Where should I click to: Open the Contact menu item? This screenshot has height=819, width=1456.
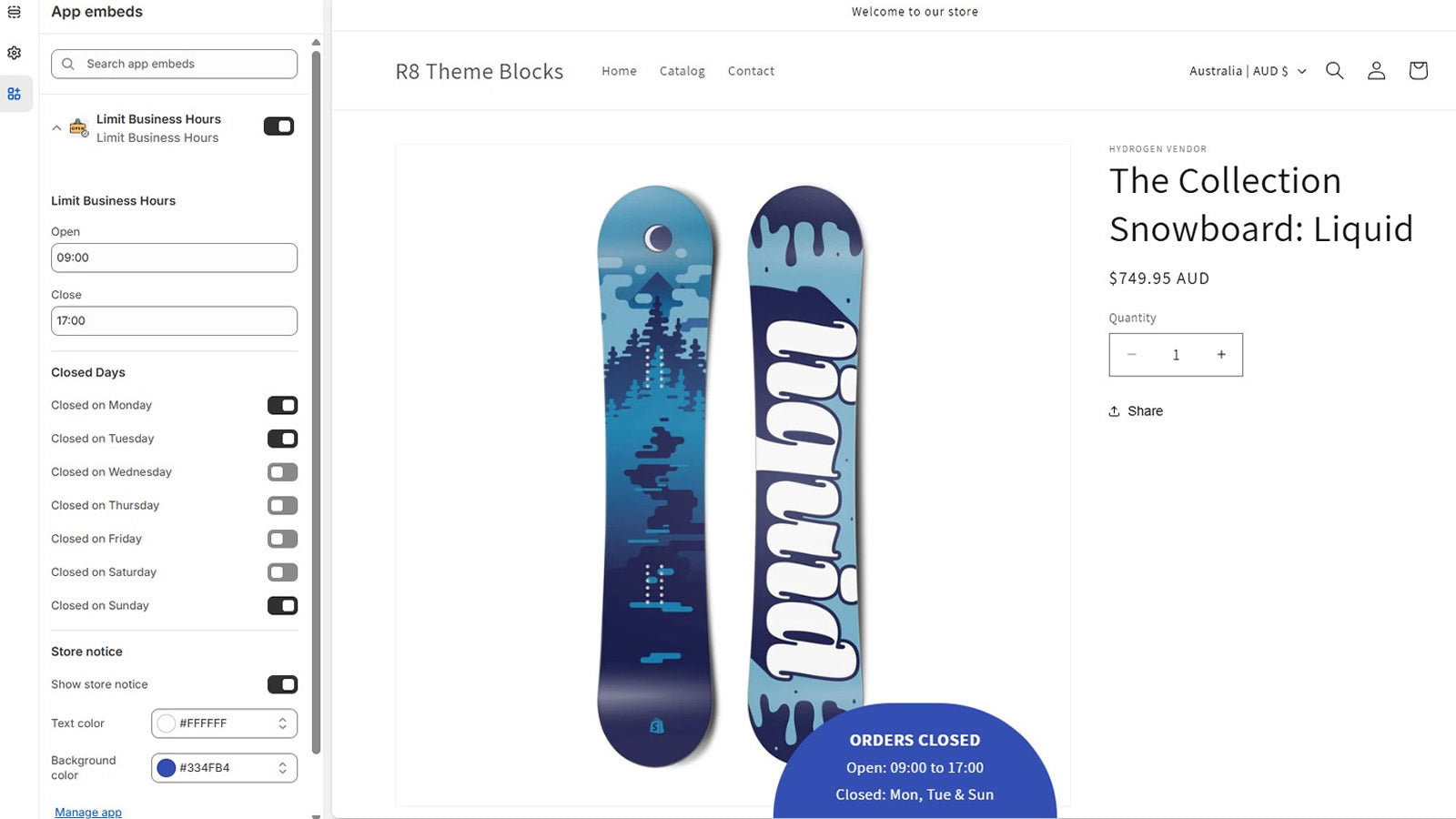pos(751,71)
